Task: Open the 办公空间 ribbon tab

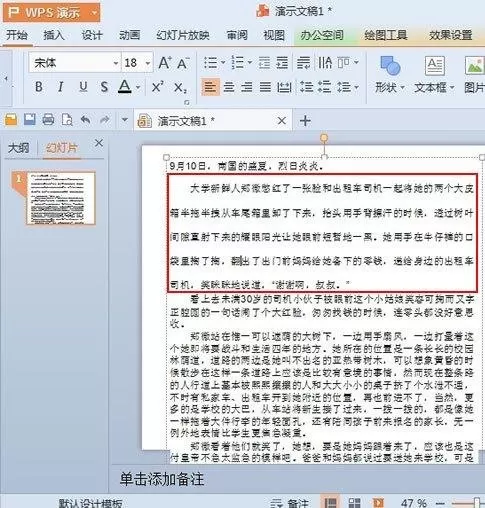Action: click(x=322, y=35)
